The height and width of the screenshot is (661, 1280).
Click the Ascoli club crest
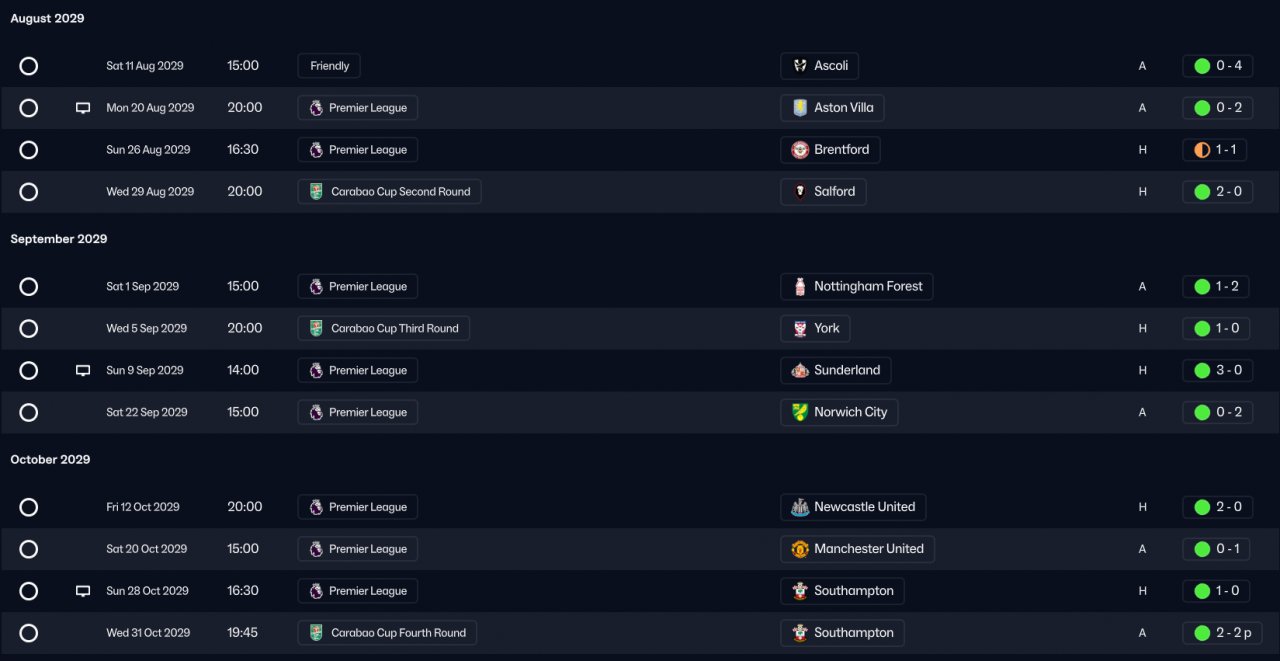tap(800, 66)
